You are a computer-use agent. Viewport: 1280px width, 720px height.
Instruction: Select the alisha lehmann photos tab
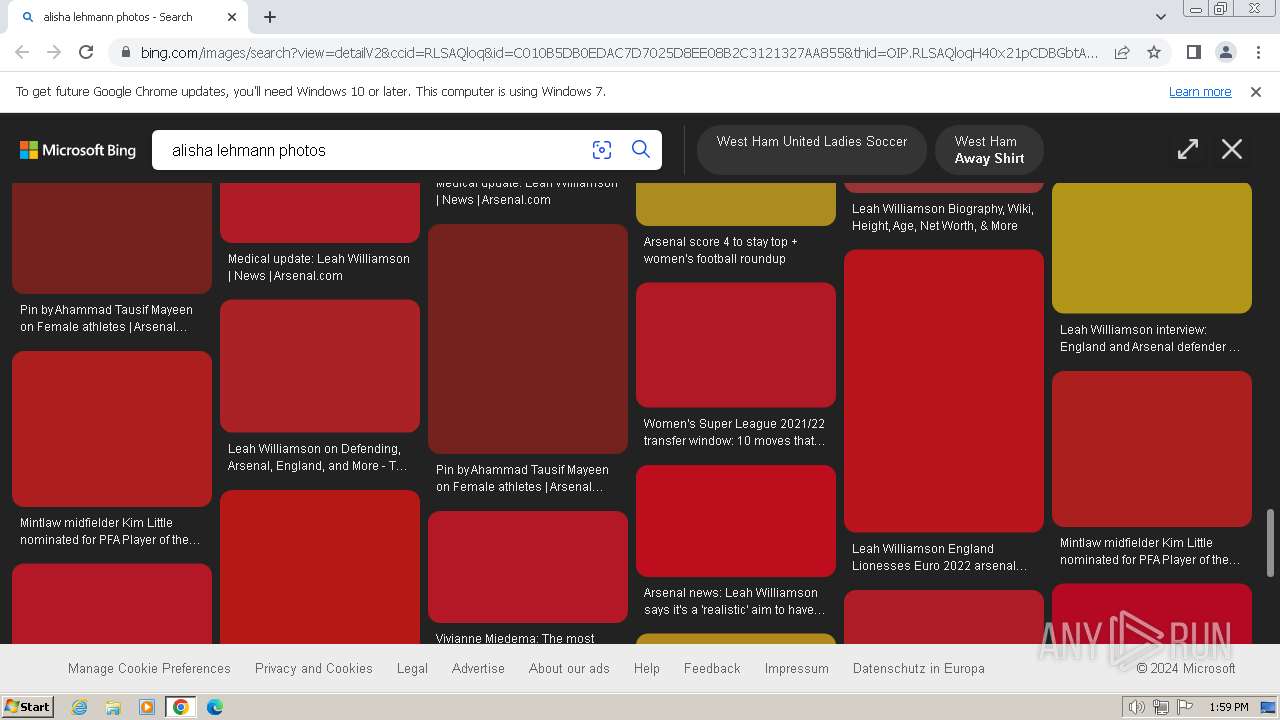(x=126, y=17)
